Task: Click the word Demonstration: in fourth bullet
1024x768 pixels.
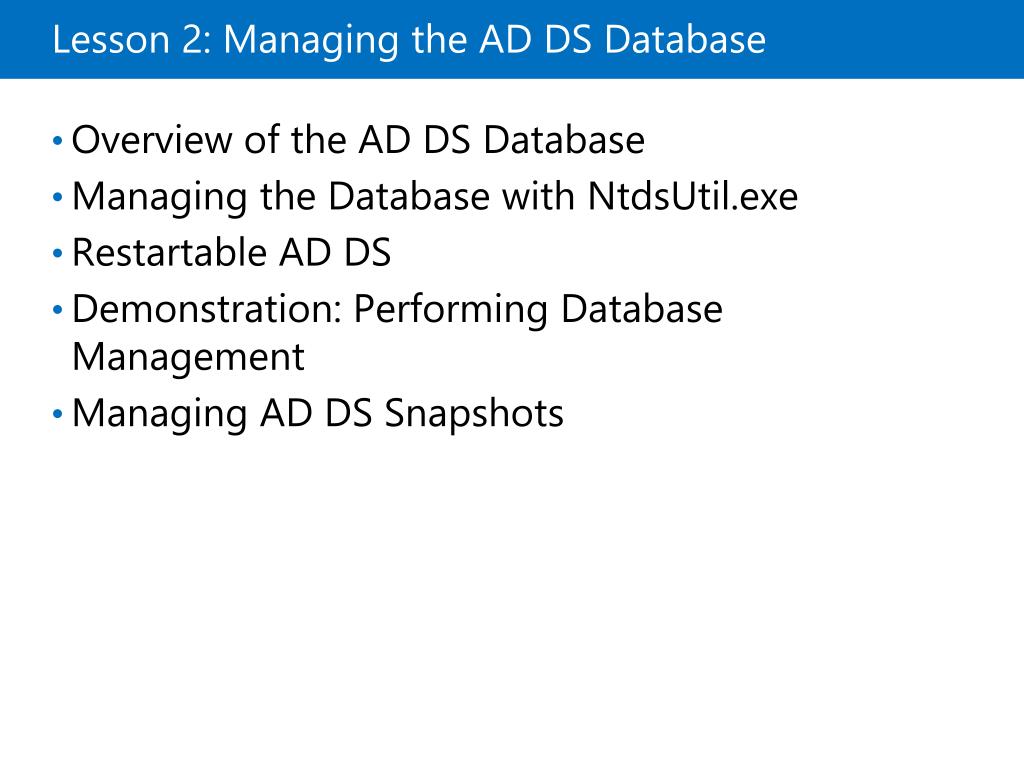Action: [x=208, y=308]
